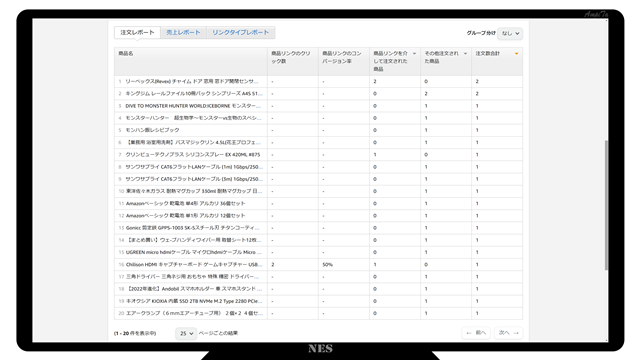Open the Andobil スマホホルダー link
Image resolution: width=640 pixels, height=360 pixels.
[x=194, y=289]
